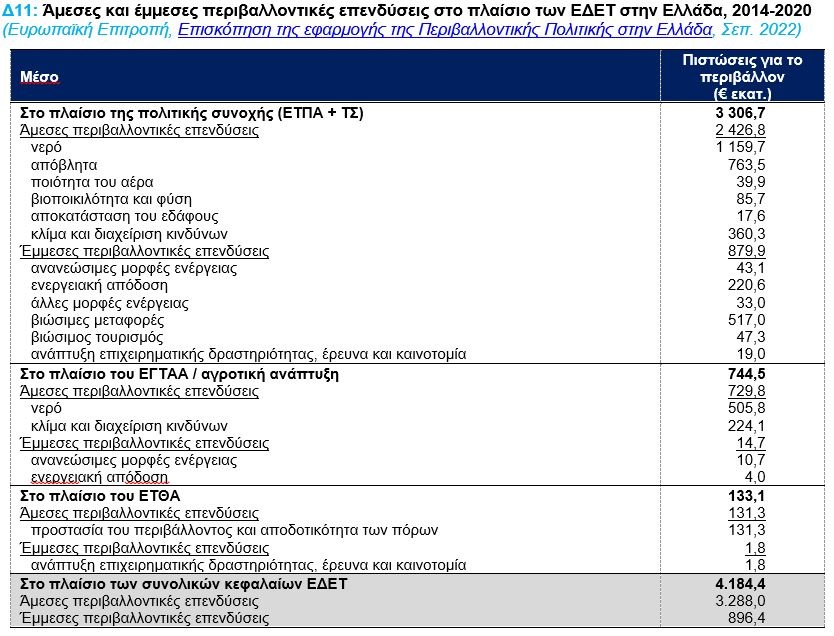Image resolution: width=834 pixels, height=636 pixels.
Task: Select the row 'Στο πλαίσιο των συνολικών κεφαλαίων ΕΔΕΤ'
Action: click(x=417, y=584)
